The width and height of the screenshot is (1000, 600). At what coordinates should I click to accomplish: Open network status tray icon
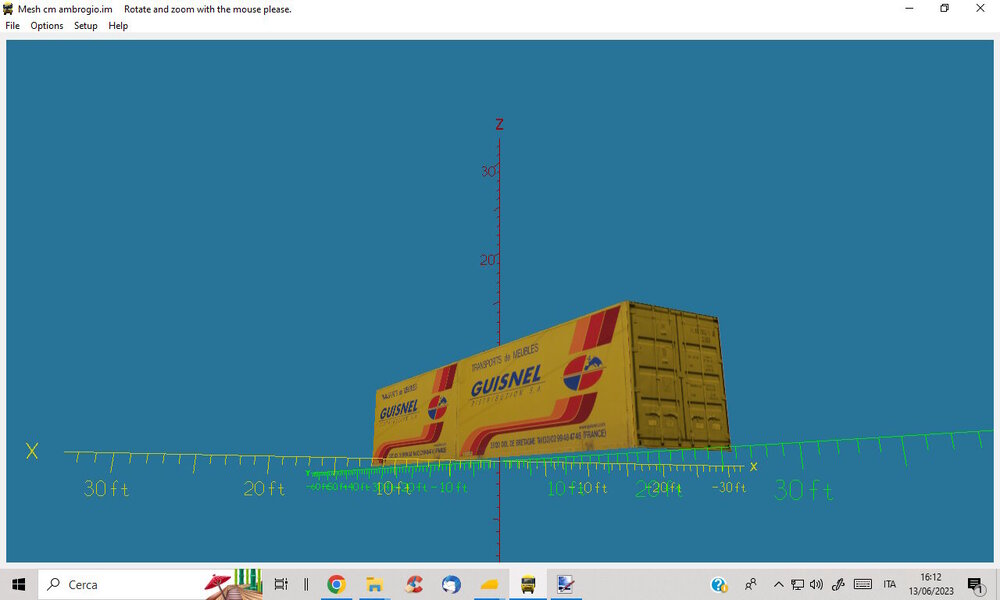pyautogui.click(x=797, y=584)
